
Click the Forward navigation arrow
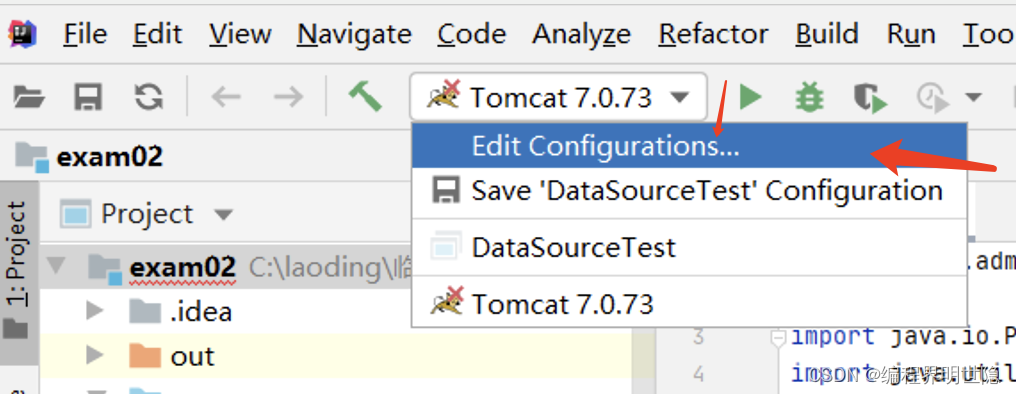point(288,98)
